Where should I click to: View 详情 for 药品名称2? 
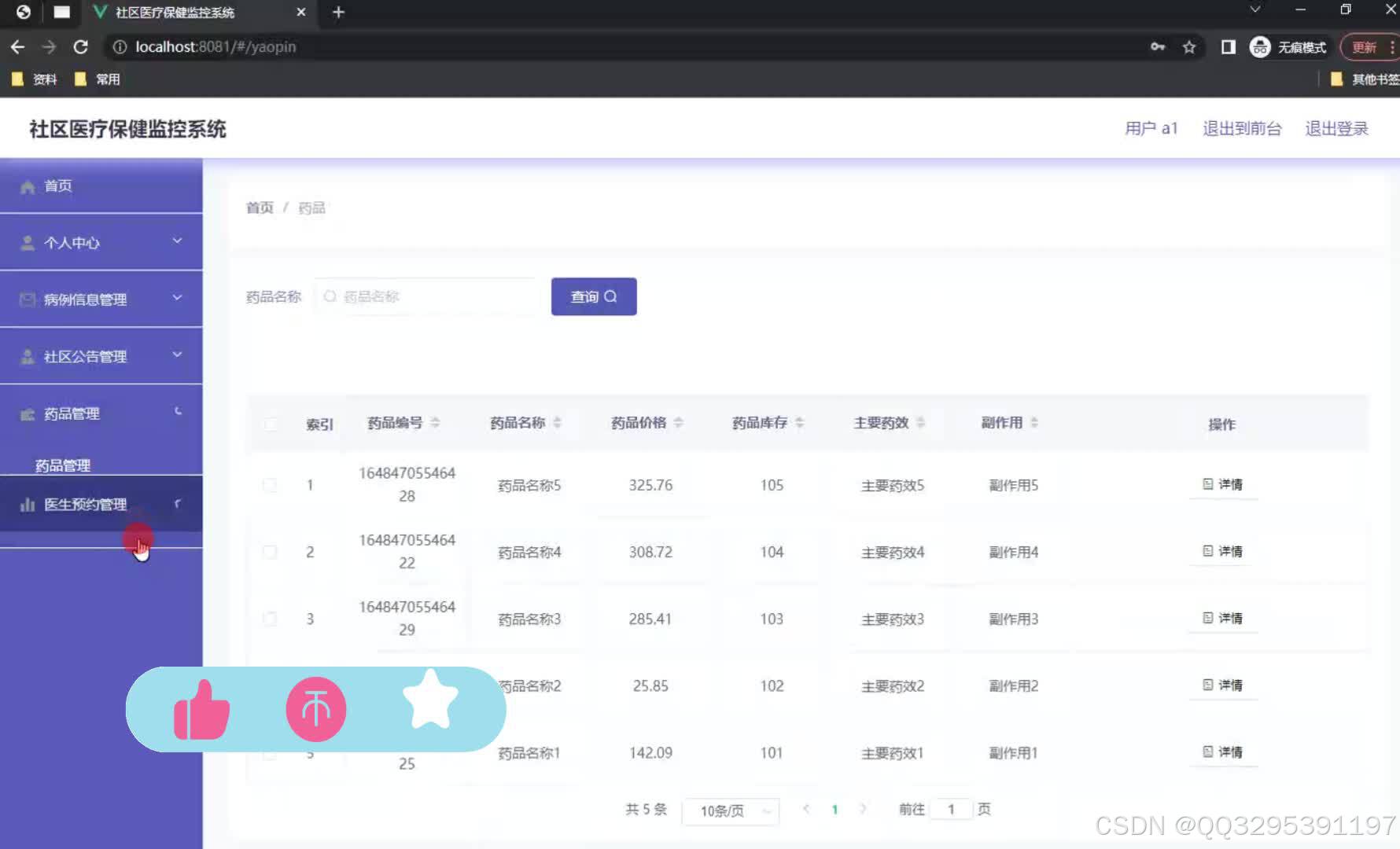1223,685
